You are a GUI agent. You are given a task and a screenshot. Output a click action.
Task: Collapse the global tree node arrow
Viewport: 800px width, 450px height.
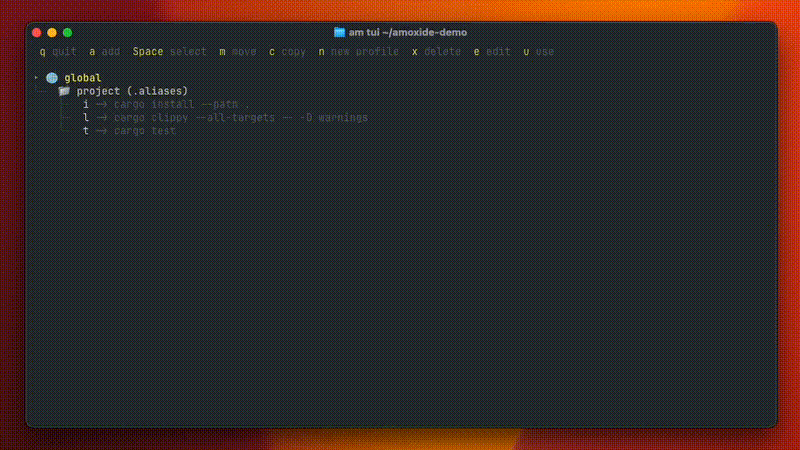click(x=36, y=78)
